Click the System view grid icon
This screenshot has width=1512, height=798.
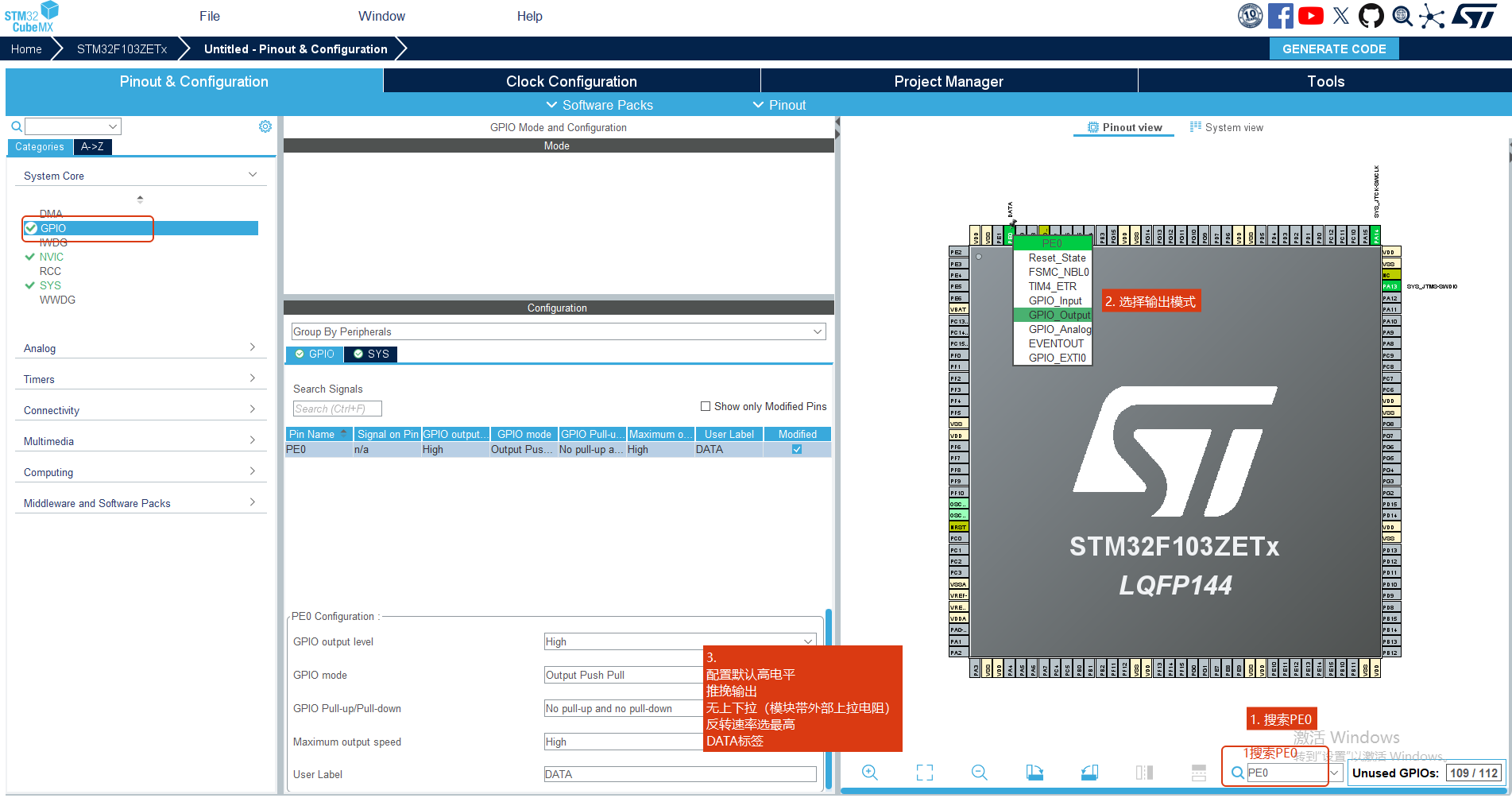pyautogui.click(x=1195, y=127)
